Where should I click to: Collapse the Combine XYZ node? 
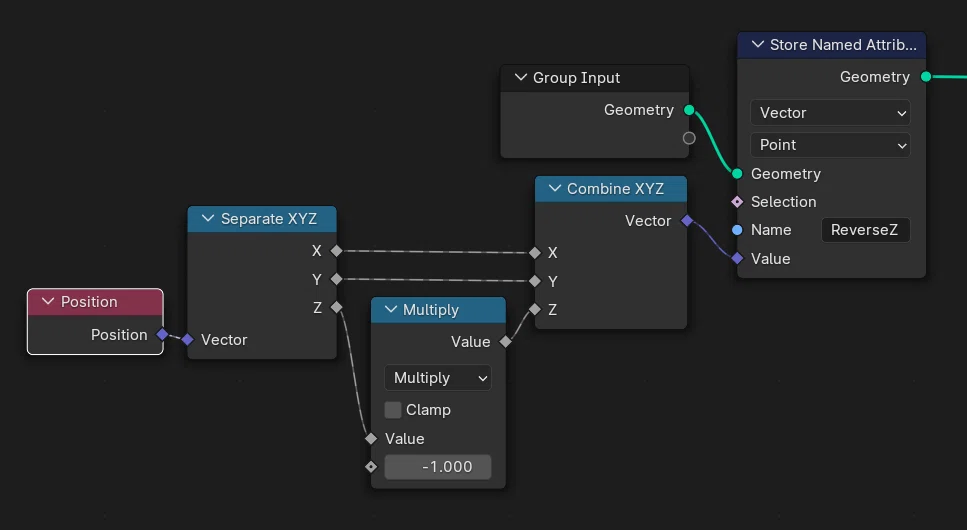click(x=554, y=188)
